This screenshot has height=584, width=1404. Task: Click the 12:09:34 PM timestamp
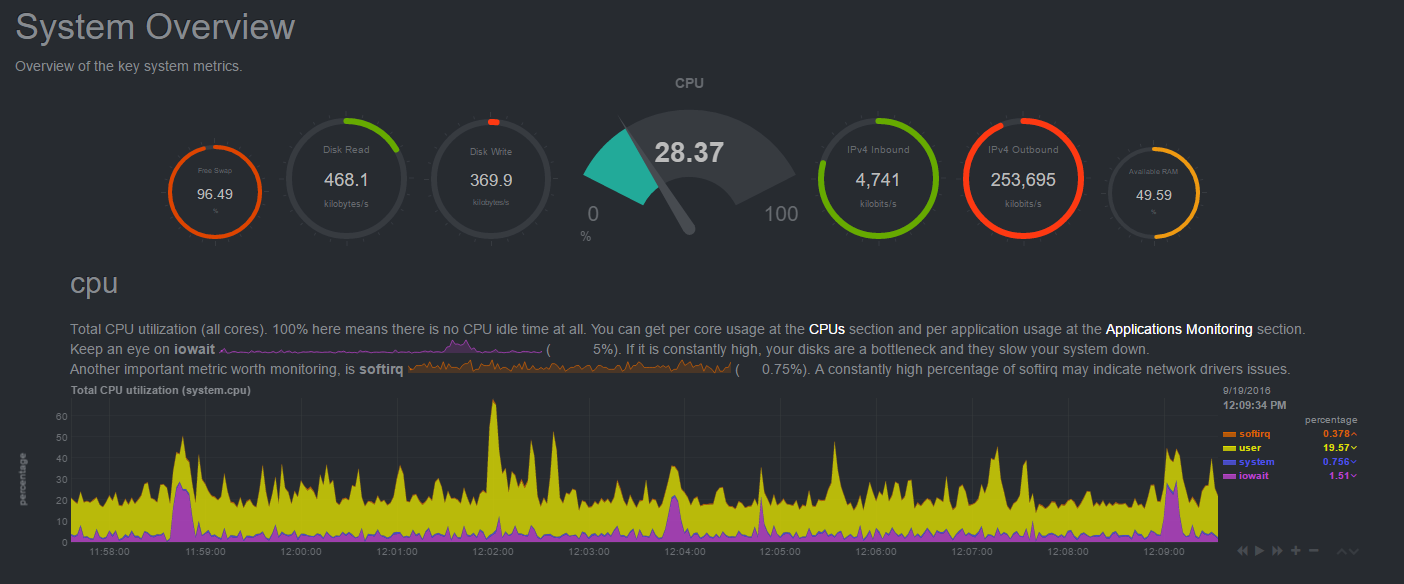[x=1255, y=406]
